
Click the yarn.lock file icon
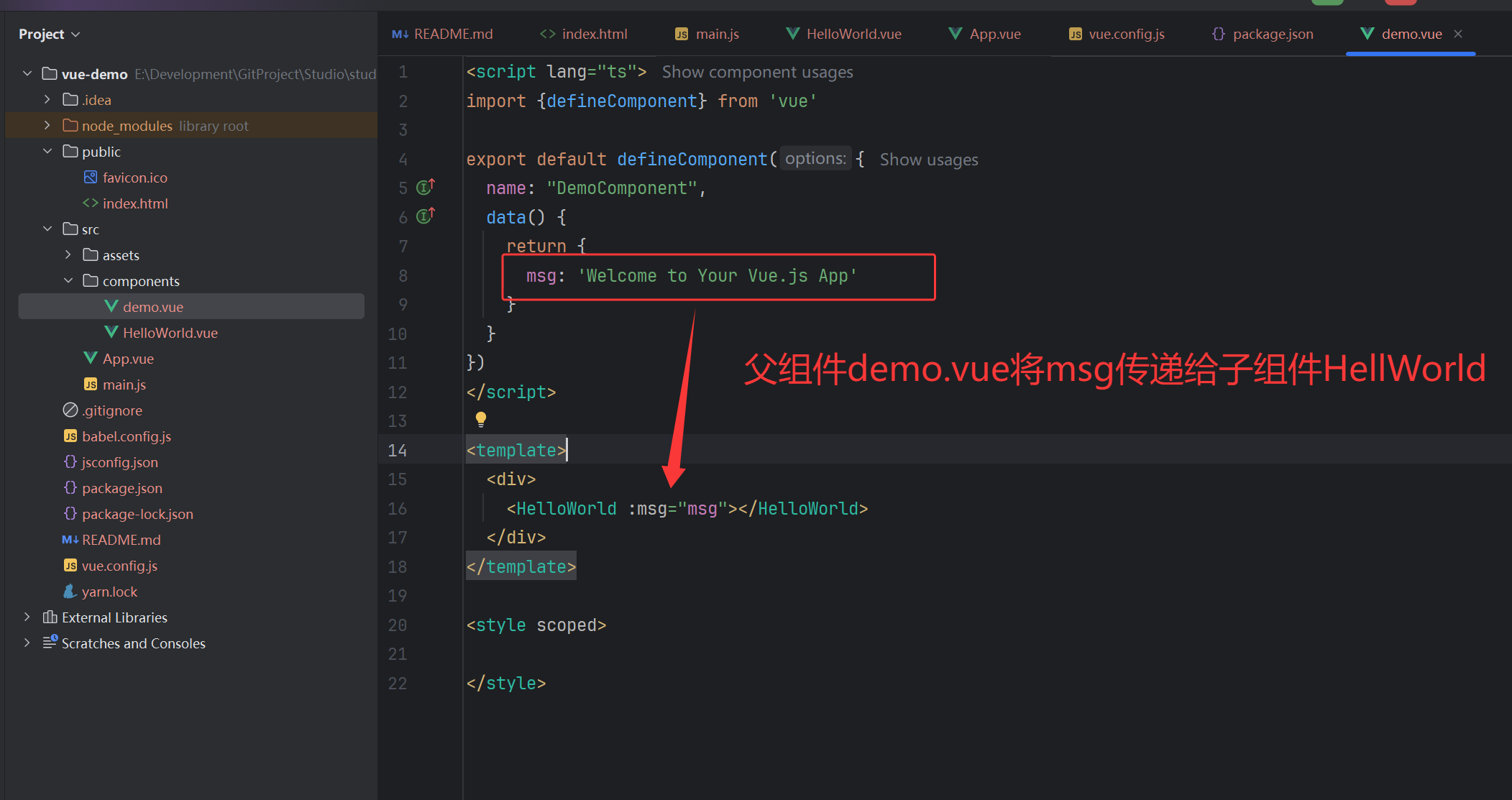tap(70, 591)
